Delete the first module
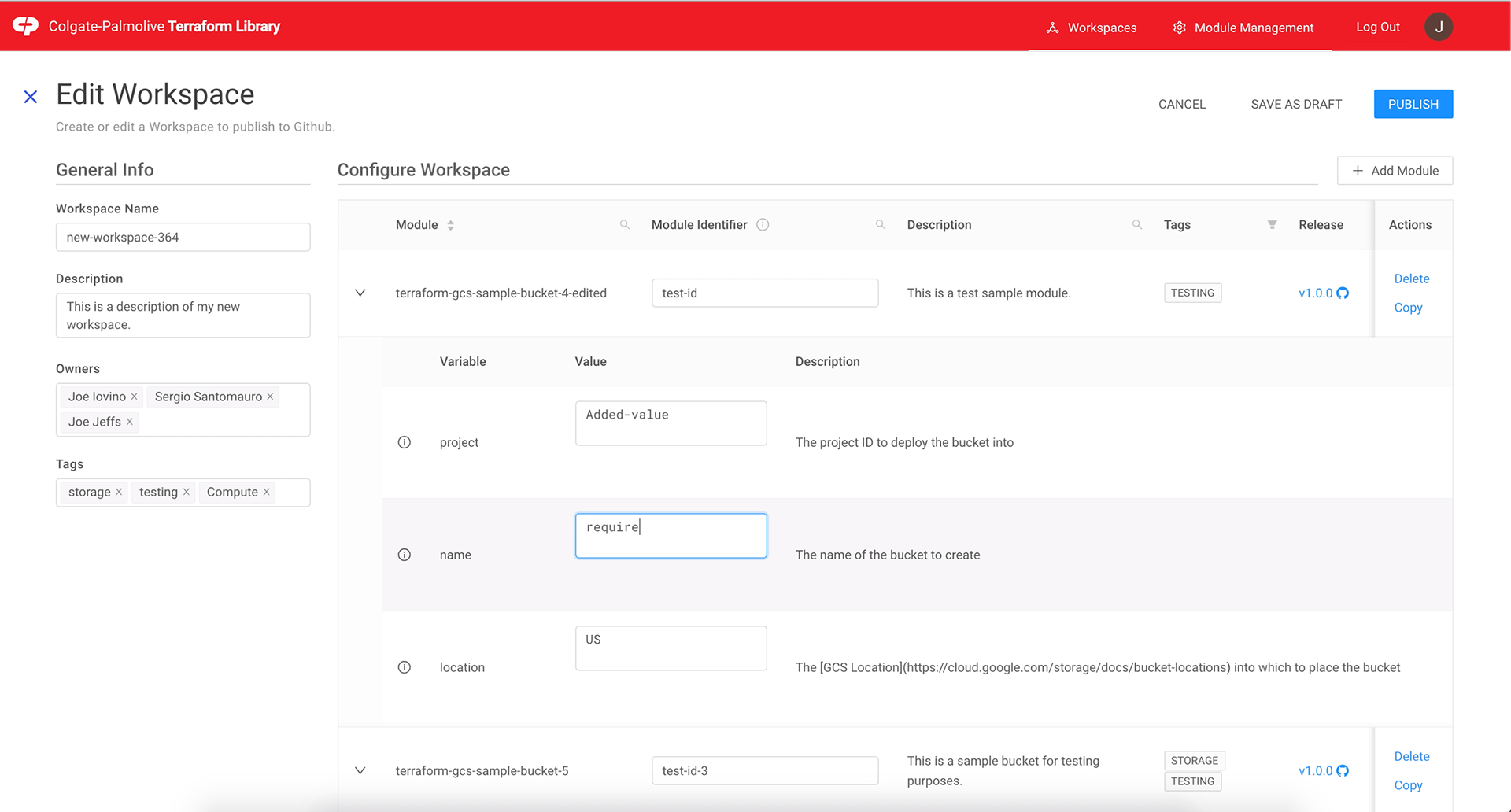The height and width of the screenshot is (812, 1511). pyautogui.click(x=1411, y=279)
